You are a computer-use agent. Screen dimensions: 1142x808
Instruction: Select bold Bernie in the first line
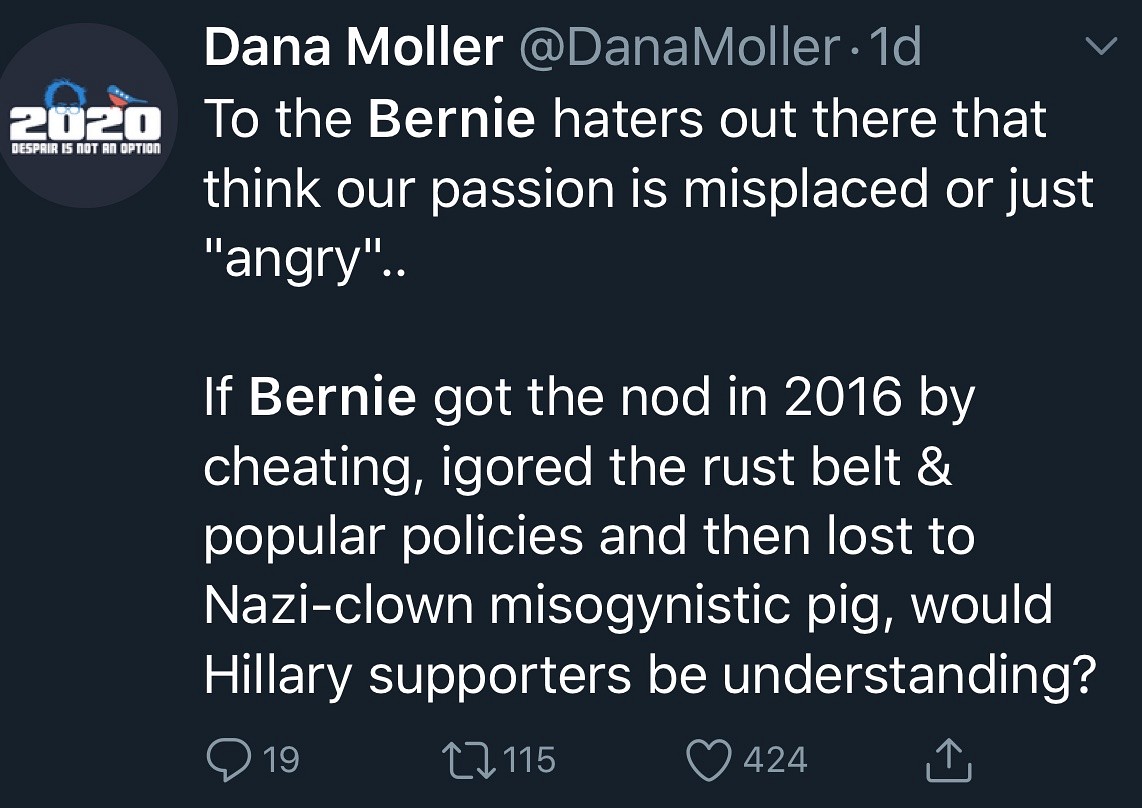452,119
